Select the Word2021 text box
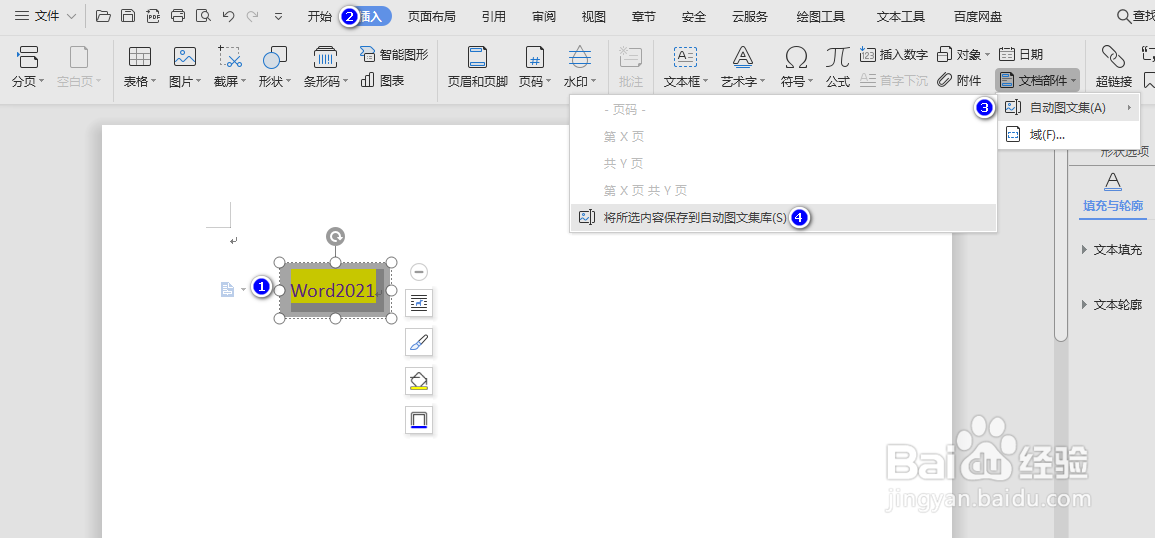Screen dimensions: 1155x538 (335, 290)
